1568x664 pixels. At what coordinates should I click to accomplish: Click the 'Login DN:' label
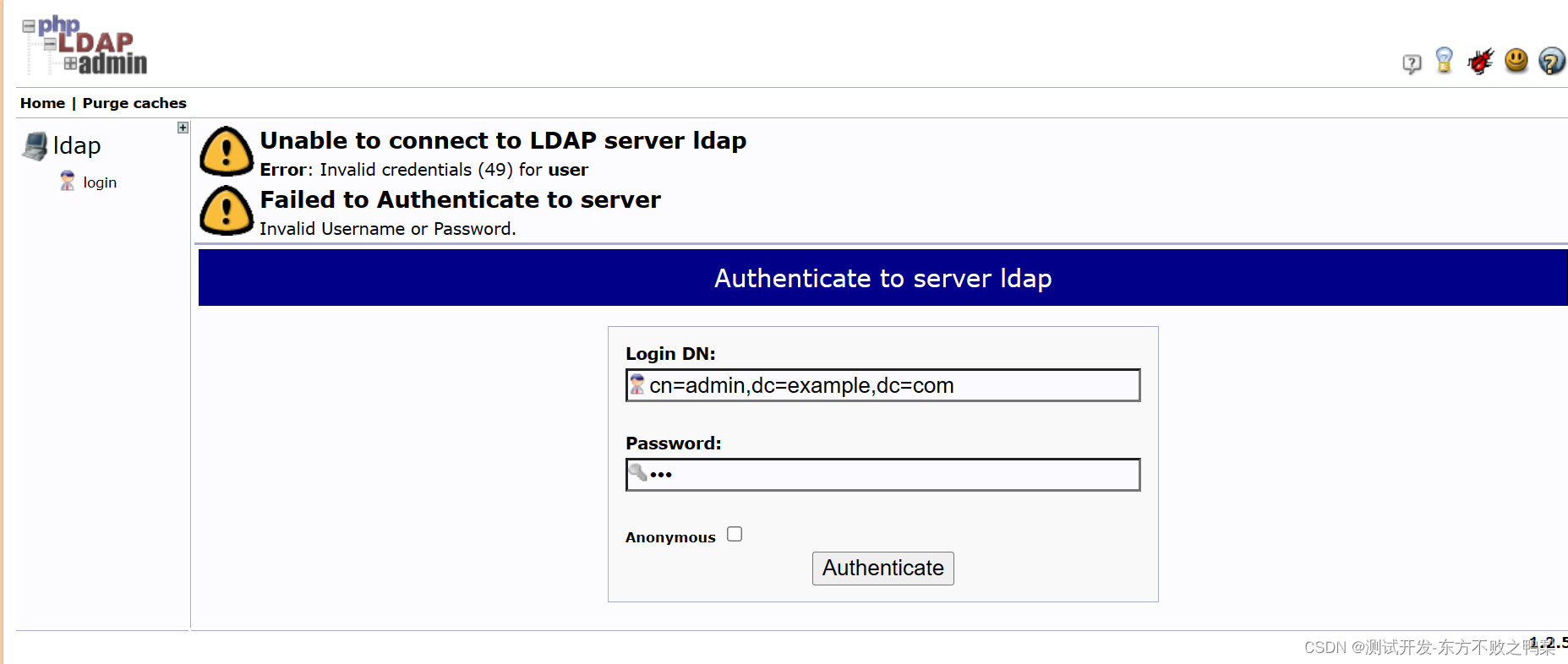670,354
